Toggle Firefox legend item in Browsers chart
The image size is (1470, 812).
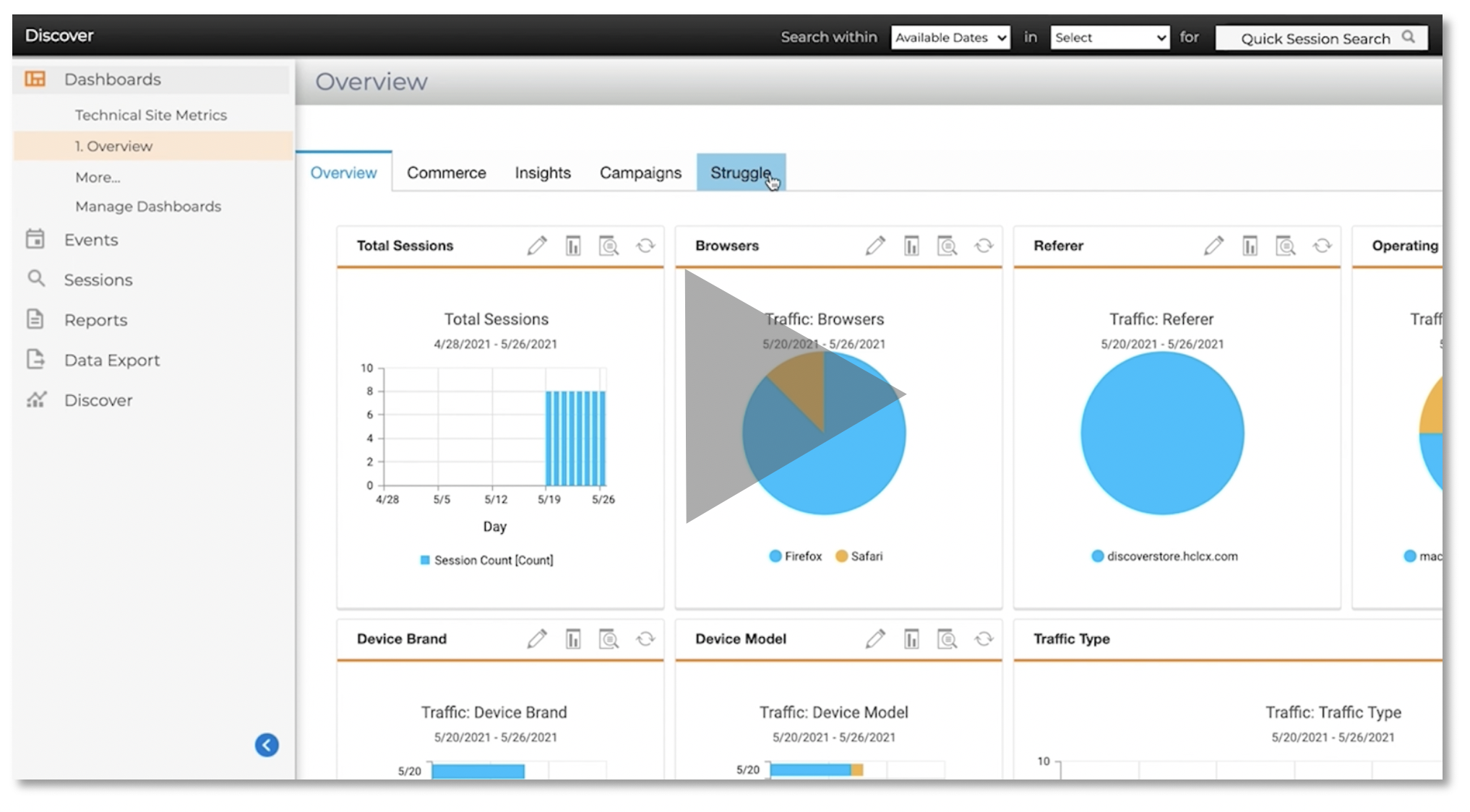click(x=796, y=556)
